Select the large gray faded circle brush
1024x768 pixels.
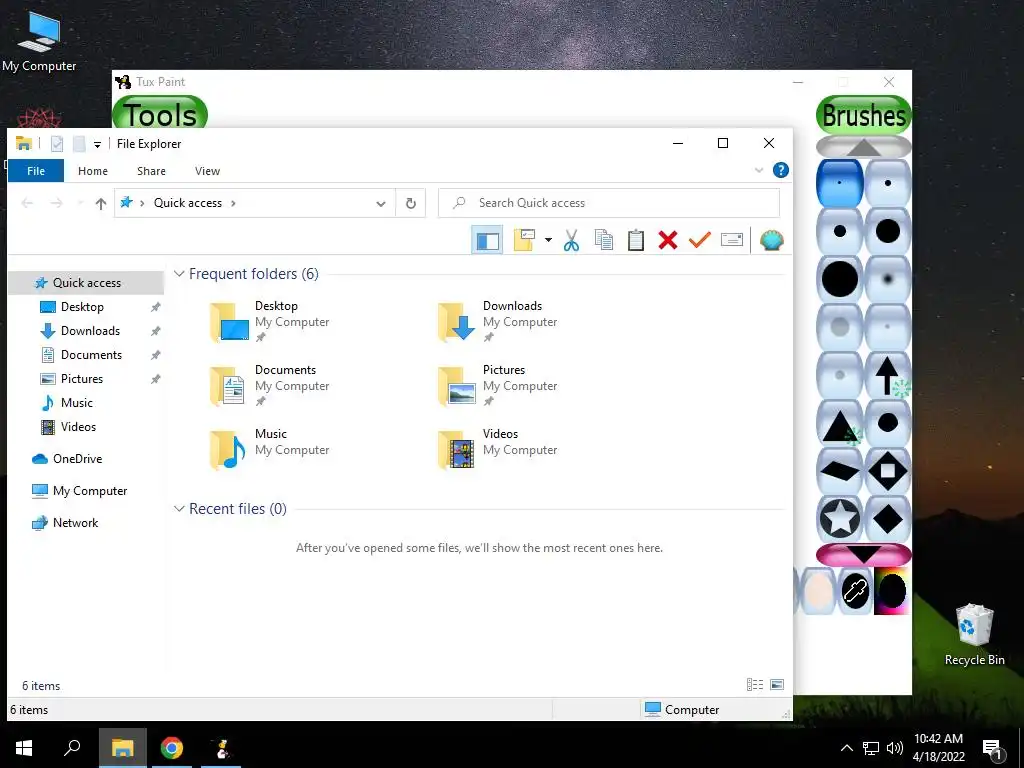point(840,327)
